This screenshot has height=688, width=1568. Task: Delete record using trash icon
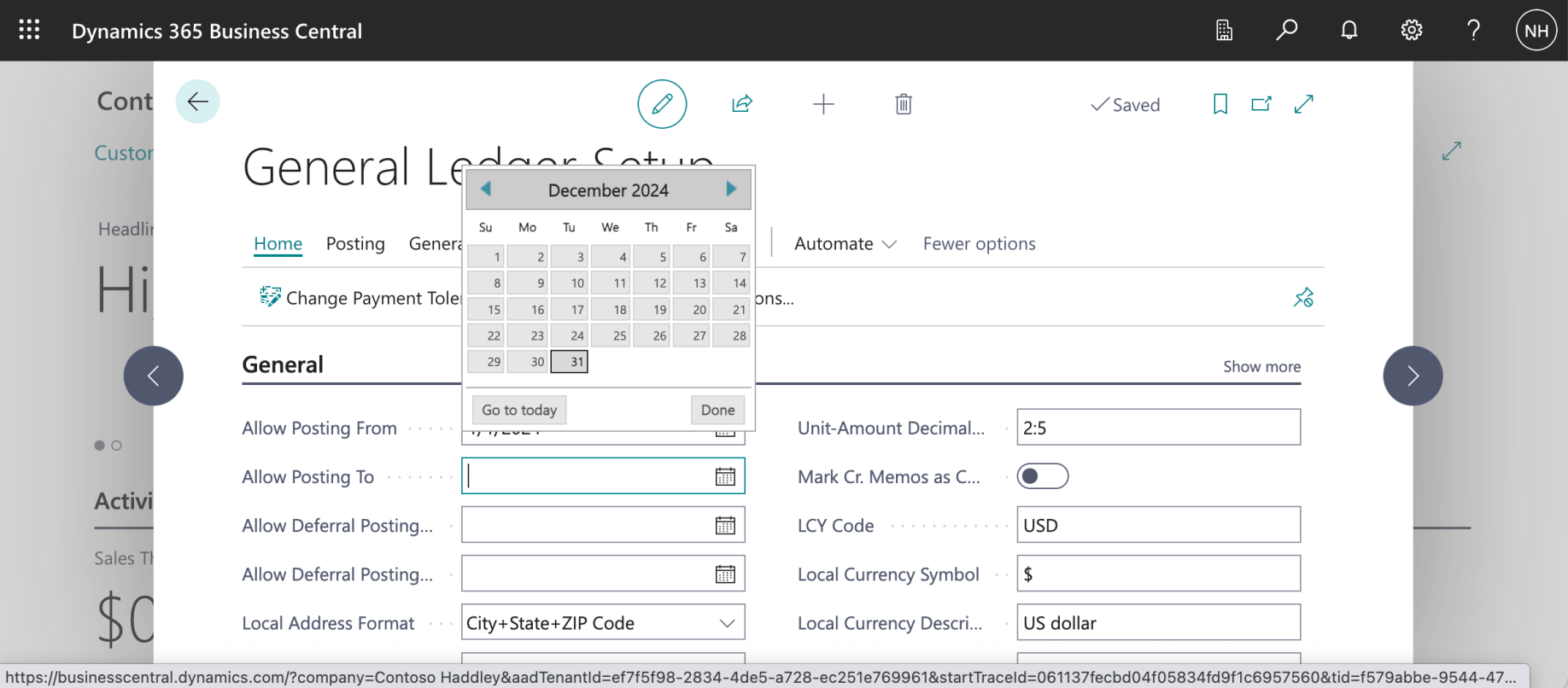coord(903,104)
